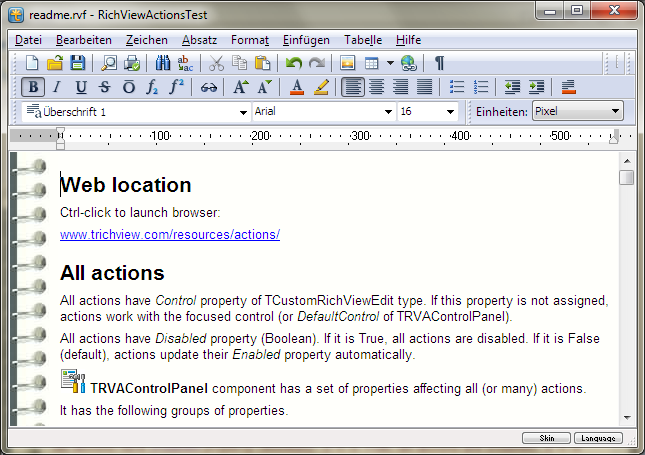Follow the www.trichview.com/resources/actions/ link
This screenshot has height=455, width=645.
coord(170,235)
